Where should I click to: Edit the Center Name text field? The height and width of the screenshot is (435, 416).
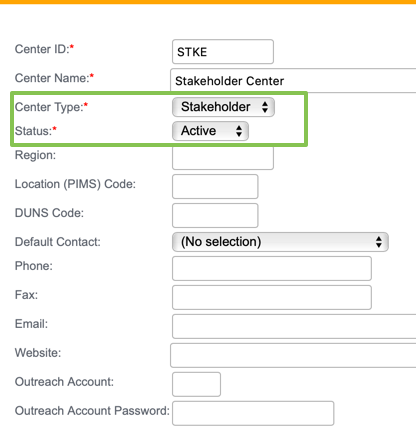pyautogui.click(x=293, y=80)
